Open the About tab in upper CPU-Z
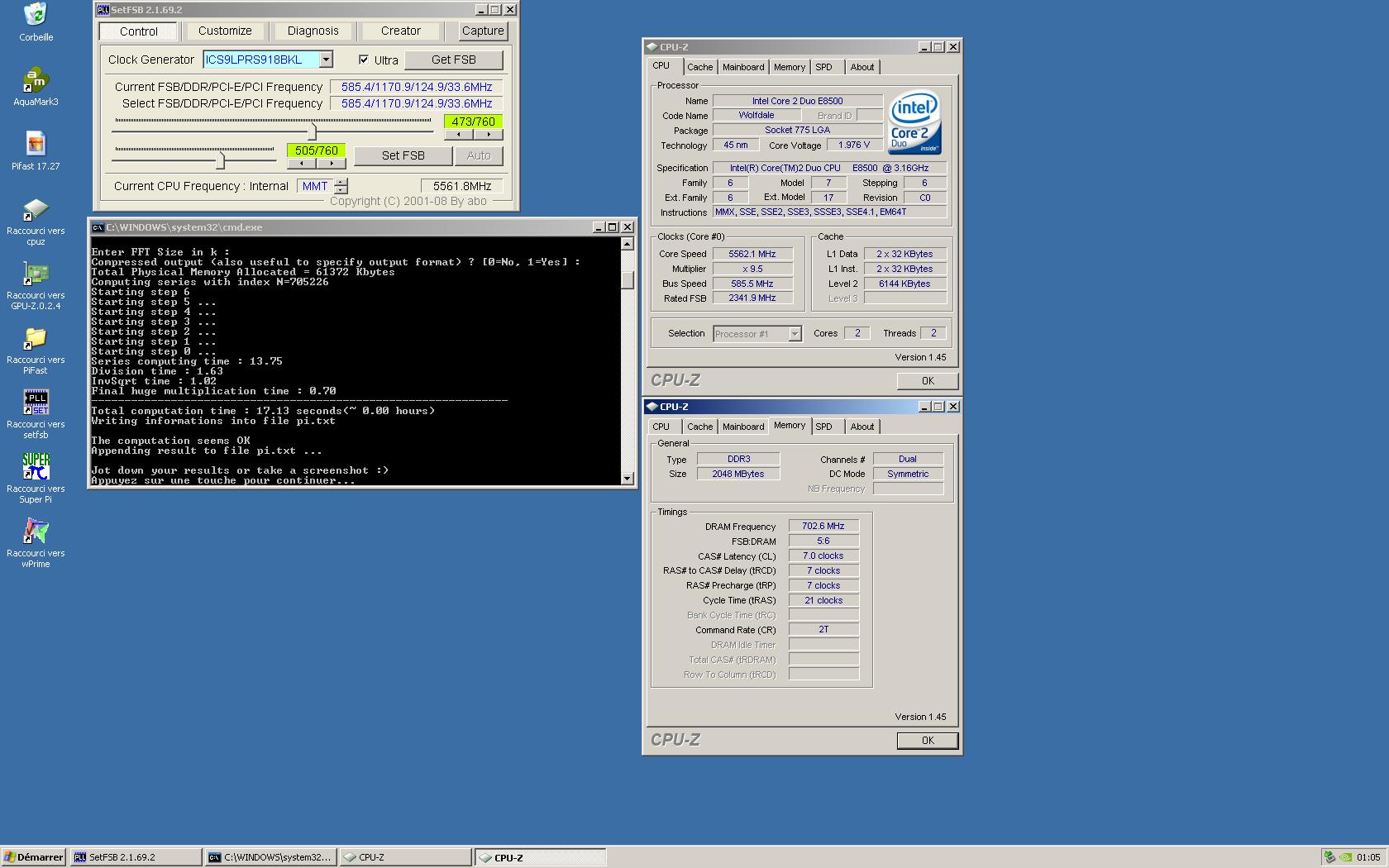The image size is (1389, 868). point(862,67)
